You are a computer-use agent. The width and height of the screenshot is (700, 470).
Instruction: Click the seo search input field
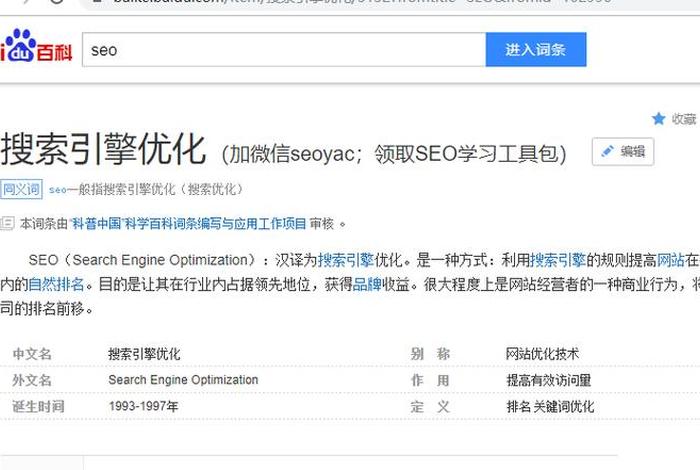pos(284,50)
